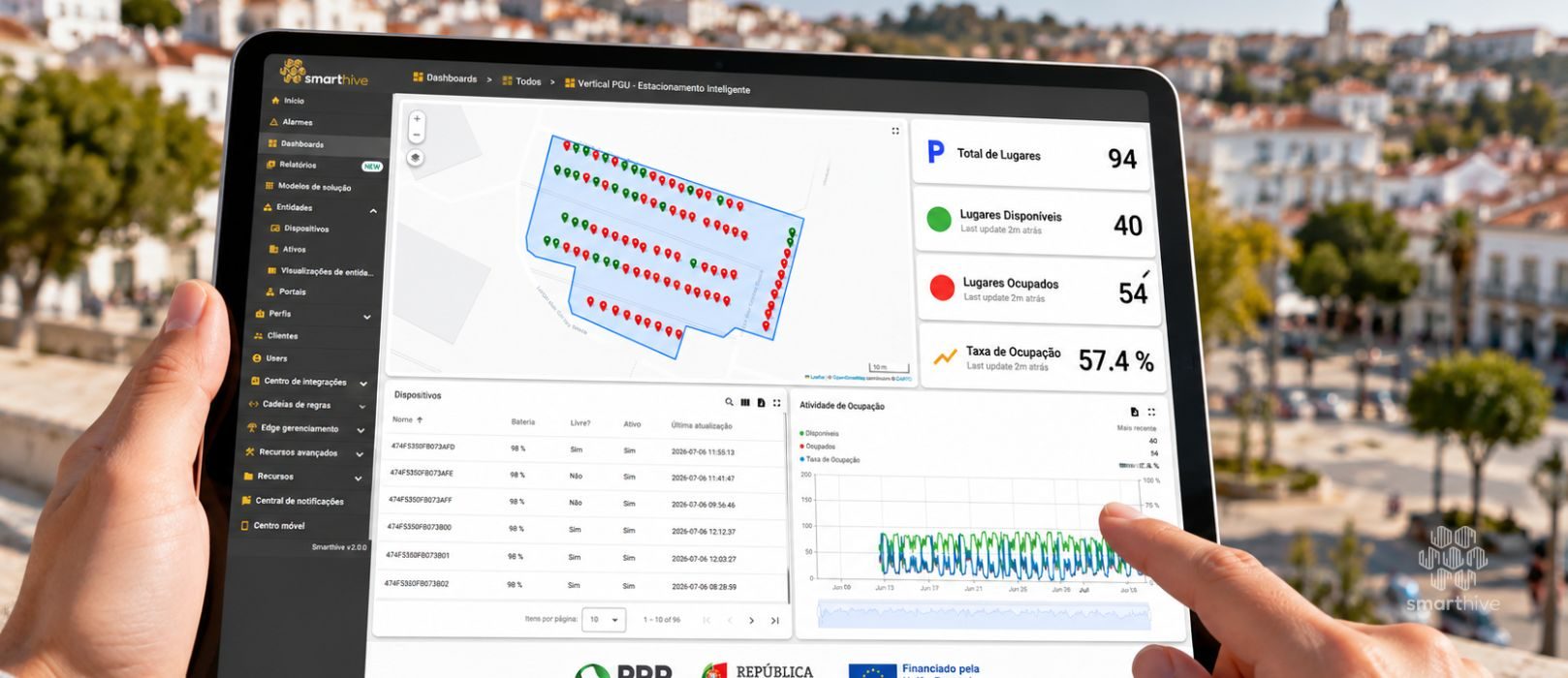Collapse the Entidades group chevron
Screen dimensions: 1568x678
[x=373, y=210]
